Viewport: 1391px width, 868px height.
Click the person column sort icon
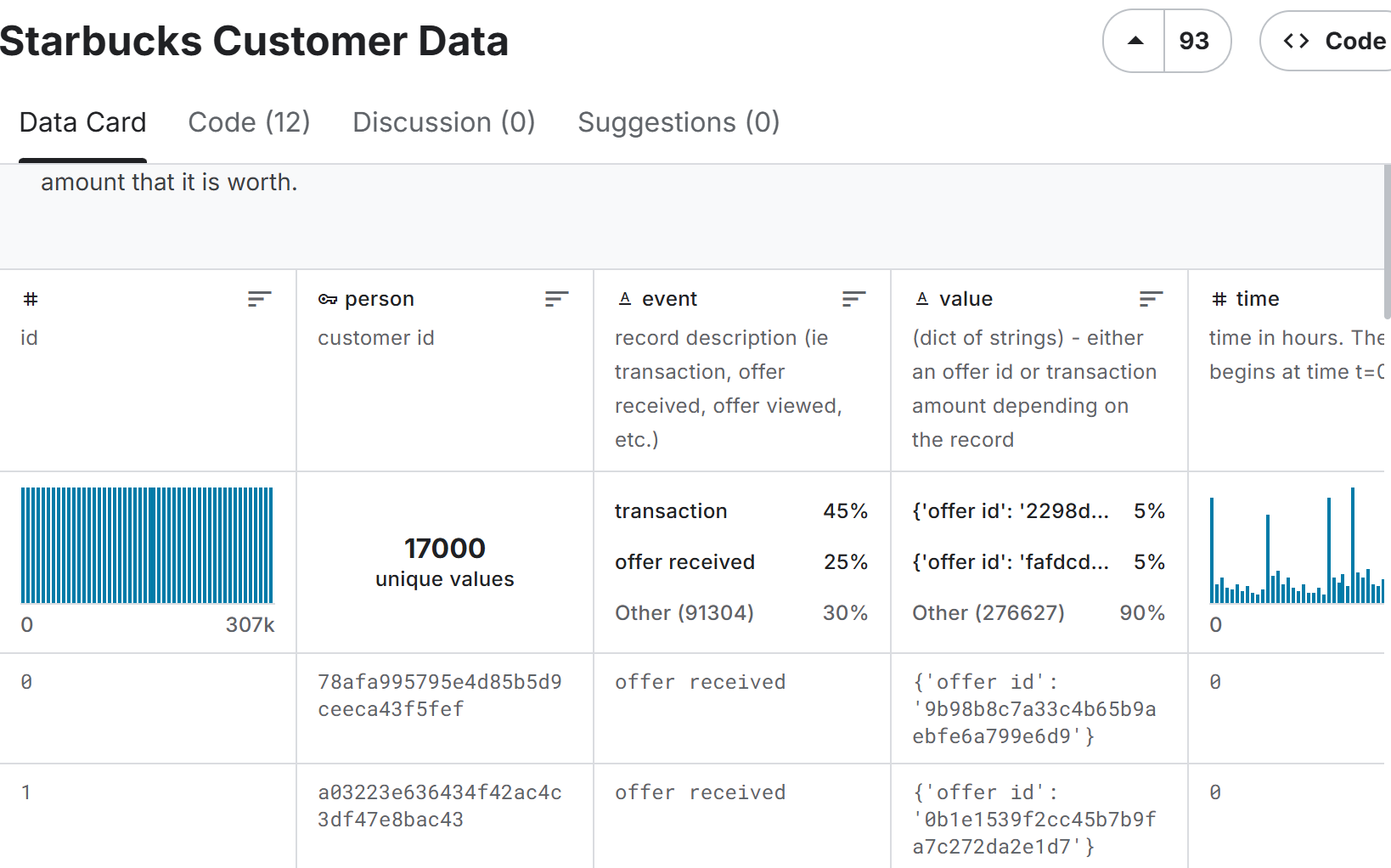[x=556, y=299]
